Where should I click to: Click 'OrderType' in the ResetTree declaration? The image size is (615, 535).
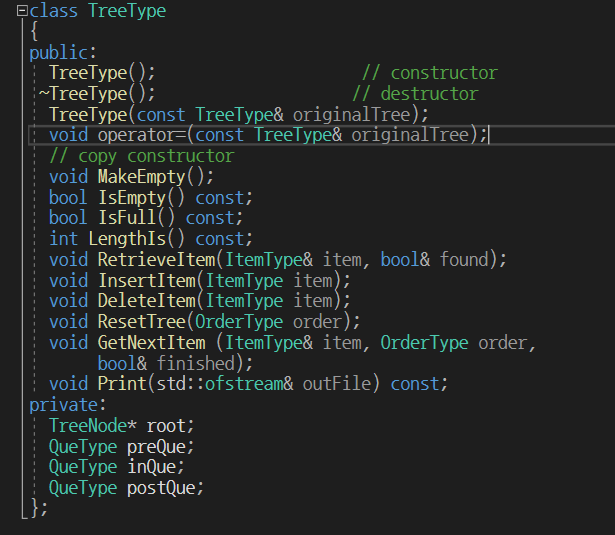239,322
